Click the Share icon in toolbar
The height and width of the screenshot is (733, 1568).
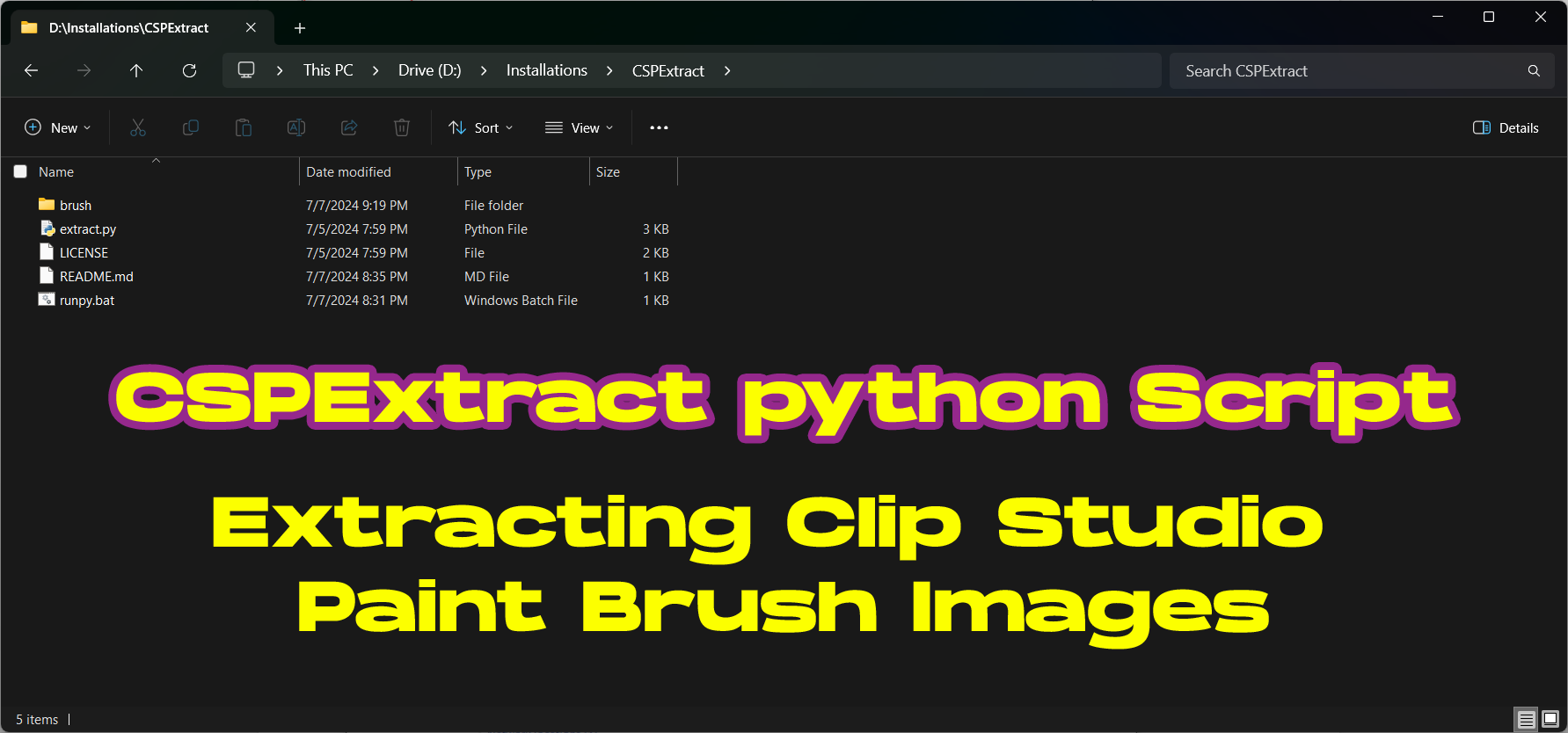point(349,127)
